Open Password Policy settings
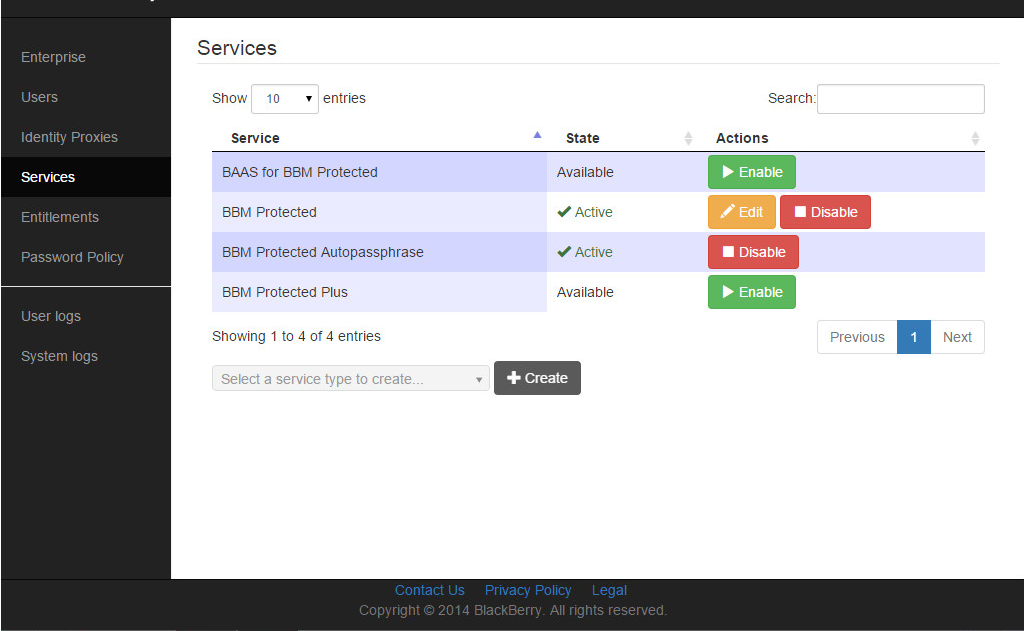The height and width of the screenshot is (631, 1024). 72,257
